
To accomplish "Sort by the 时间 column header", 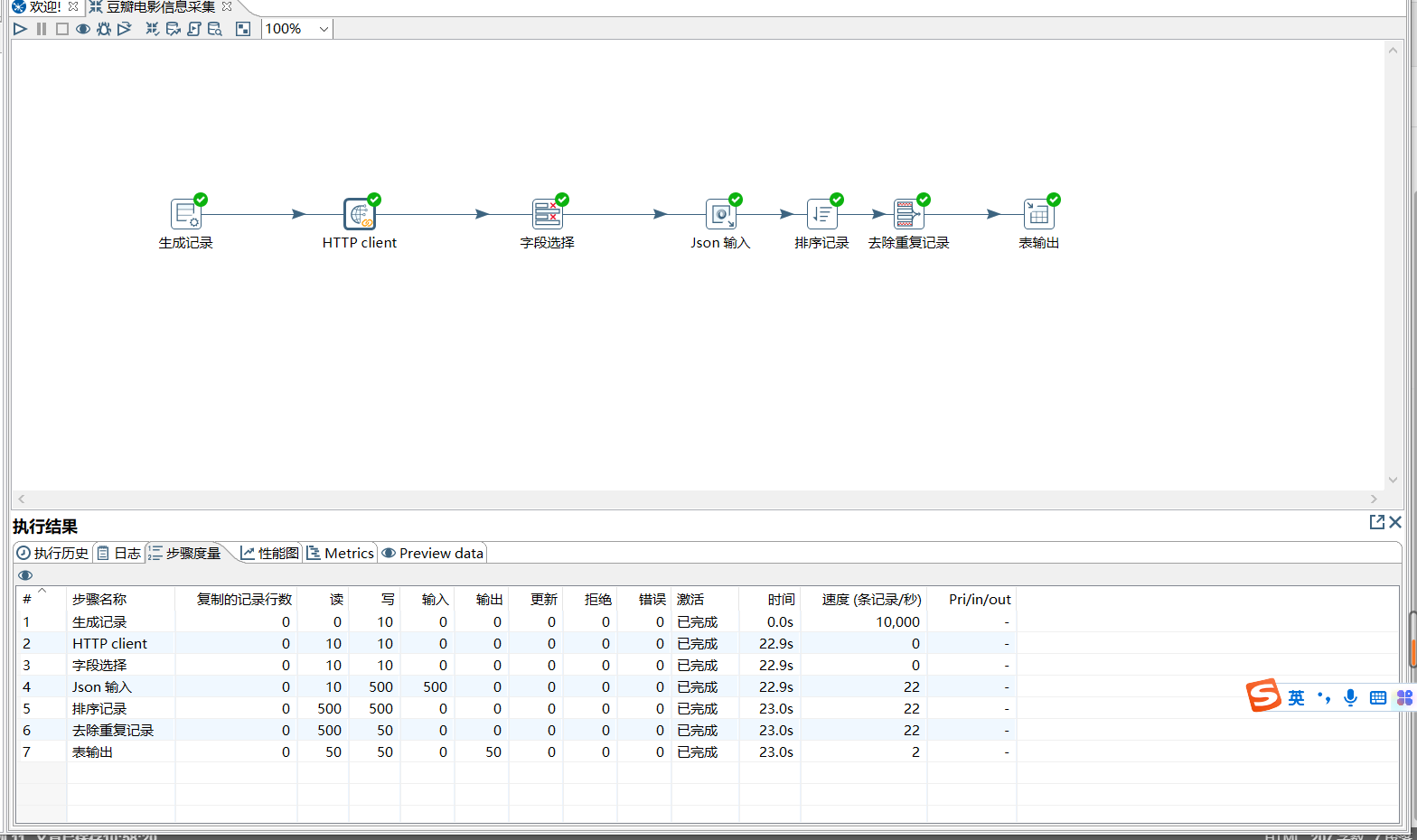I will [x=769, y=599].
